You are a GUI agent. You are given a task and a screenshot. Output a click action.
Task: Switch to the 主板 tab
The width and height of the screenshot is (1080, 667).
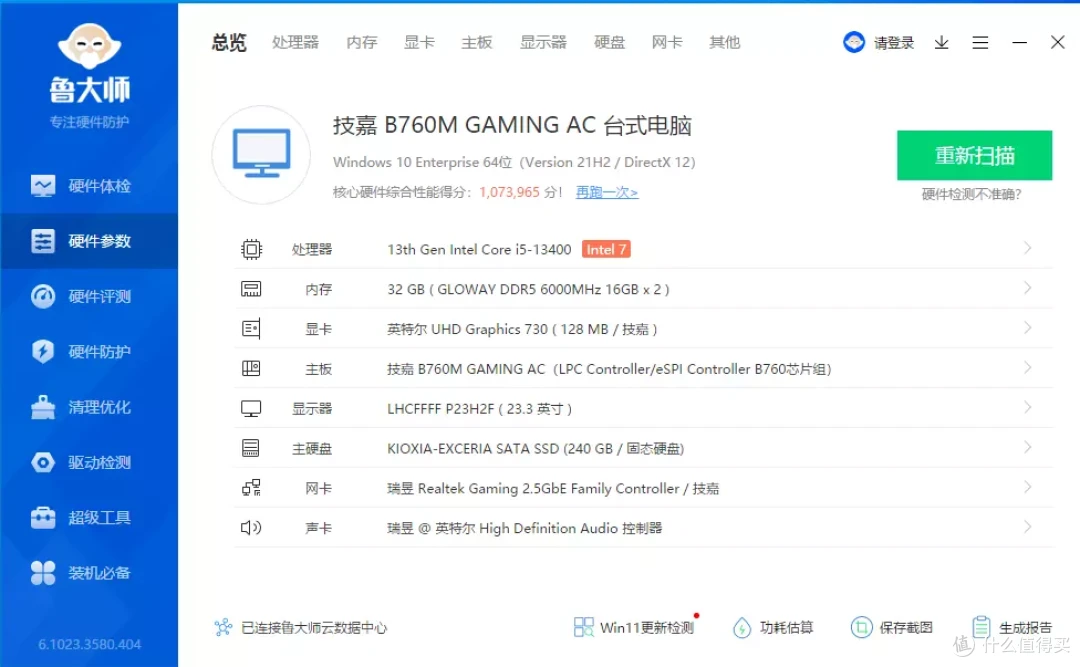477,43
